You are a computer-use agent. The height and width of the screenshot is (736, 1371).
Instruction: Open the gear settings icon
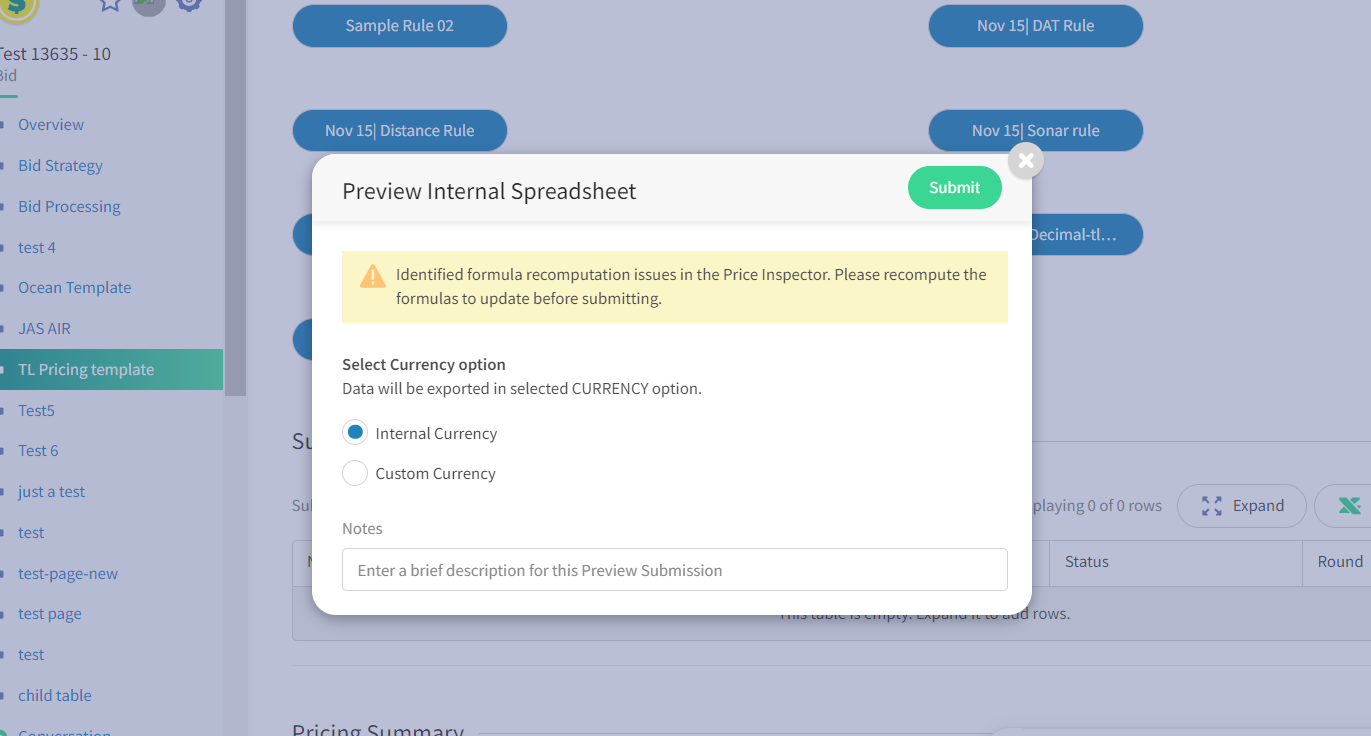[189, 3]
